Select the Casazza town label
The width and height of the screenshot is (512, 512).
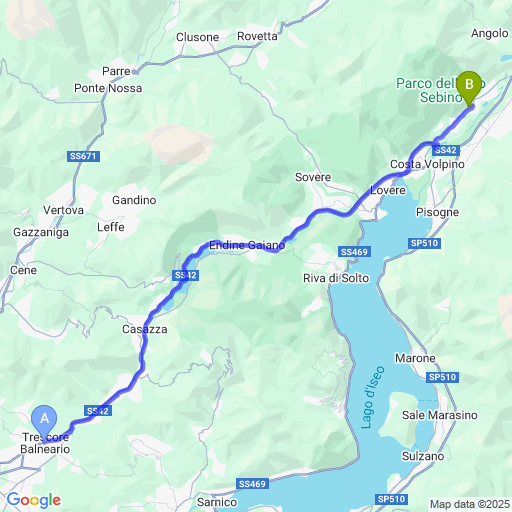point(145,329)
